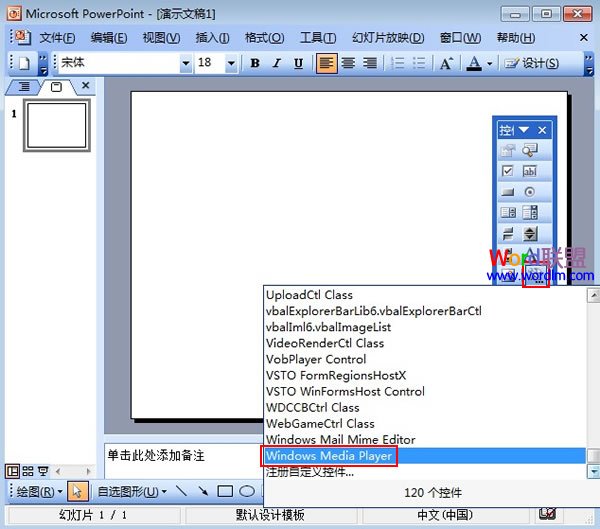Toggle bulleted list formatting

point(419,63)
